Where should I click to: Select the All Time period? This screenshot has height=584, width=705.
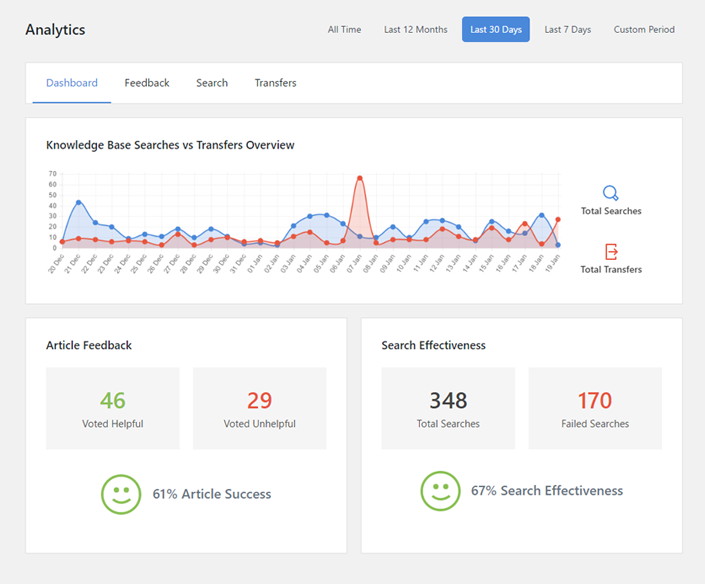(x=344, y=30)
